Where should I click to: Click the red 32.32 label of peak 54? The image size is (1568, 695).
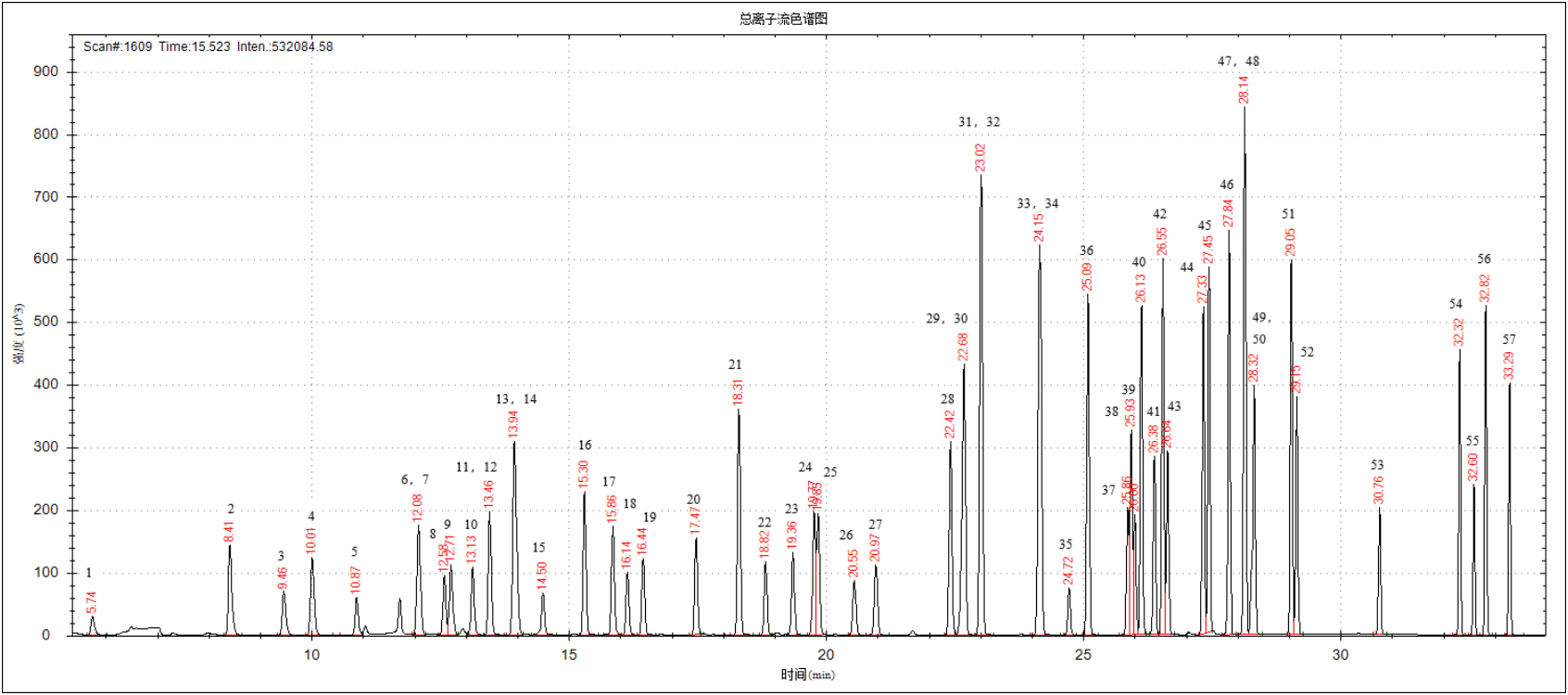coord(1459,333)
